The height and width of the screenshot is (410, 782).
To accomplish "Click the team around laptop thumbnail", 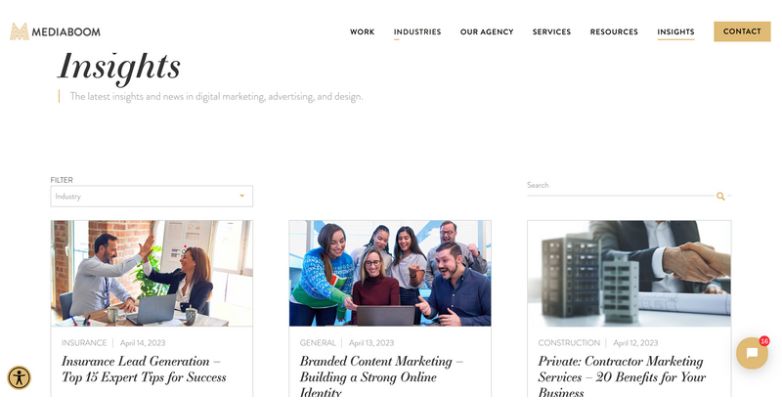I will (x=390, y=273).
